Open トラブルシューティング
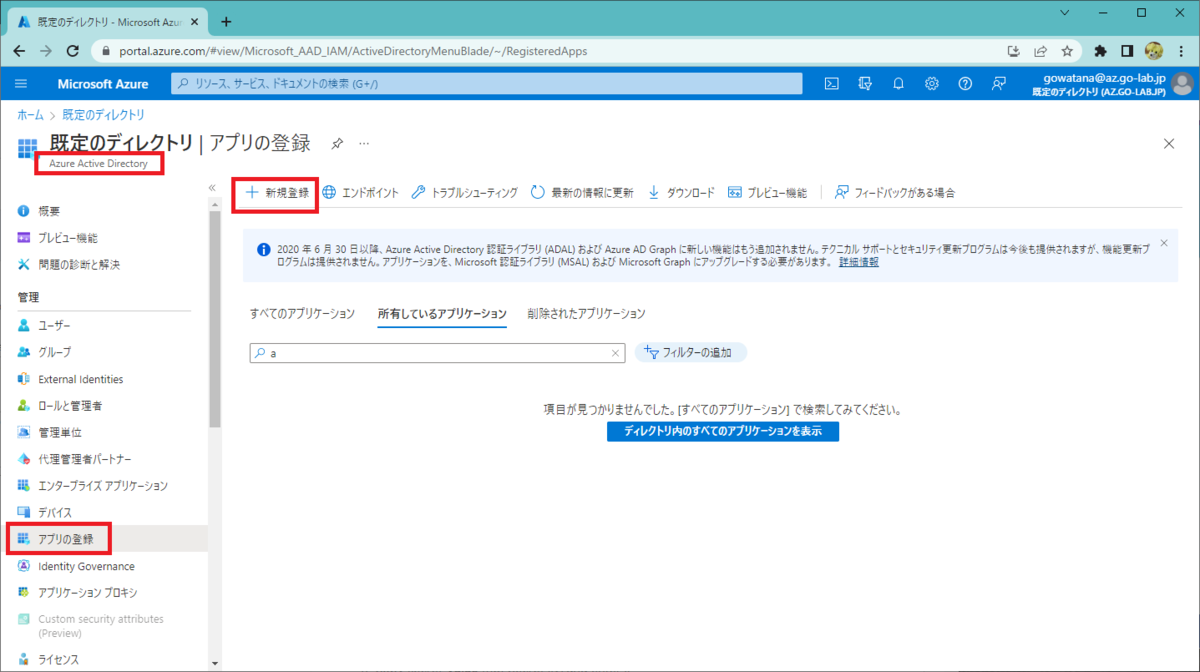Image resolution: width=1200 pixels, height=672 pixels. pyautogui.click(x=464, y=193)
